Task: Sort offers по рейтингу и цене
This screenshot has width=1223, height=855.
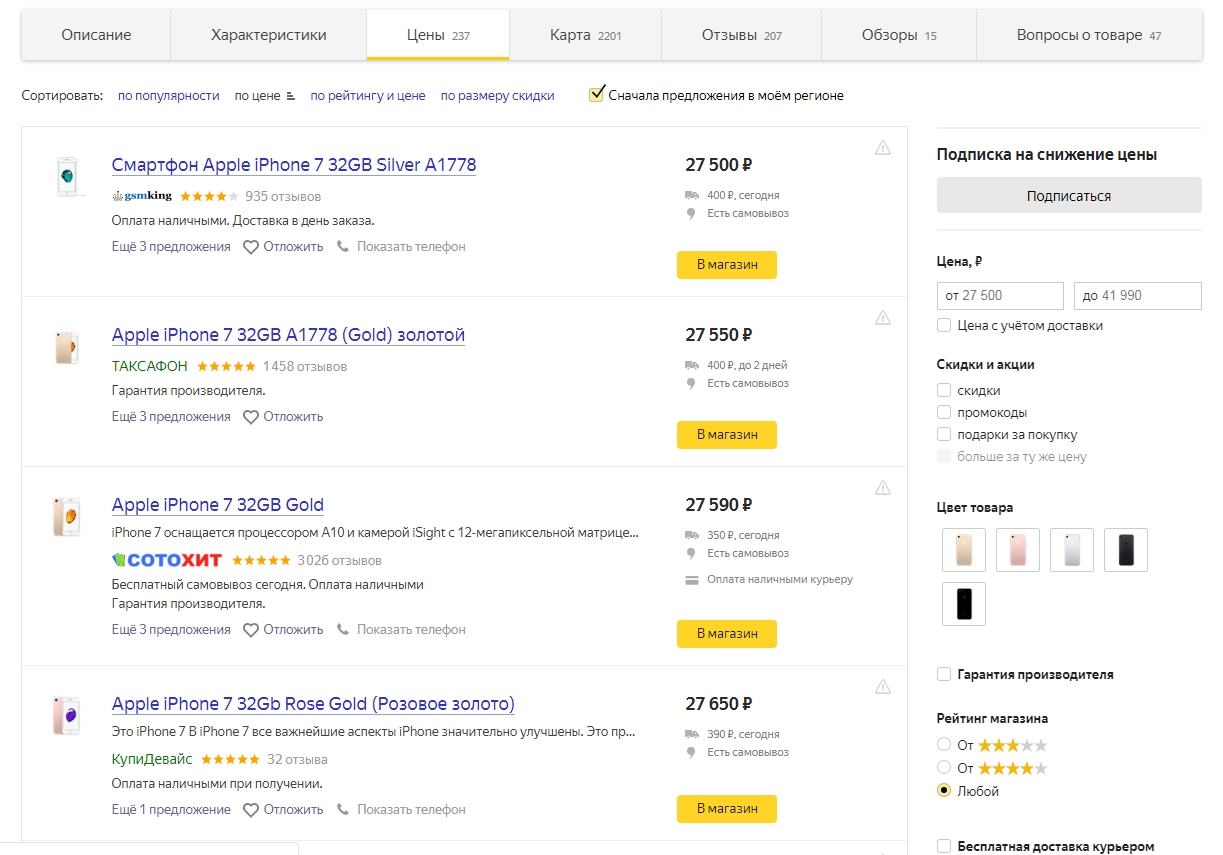Action: tap(368, 96)
